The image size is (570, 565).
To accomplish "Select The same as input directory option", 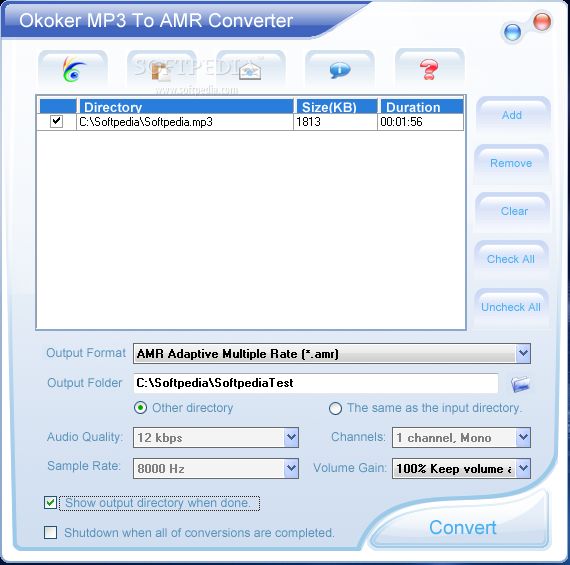I will click(x=335, y=408).
